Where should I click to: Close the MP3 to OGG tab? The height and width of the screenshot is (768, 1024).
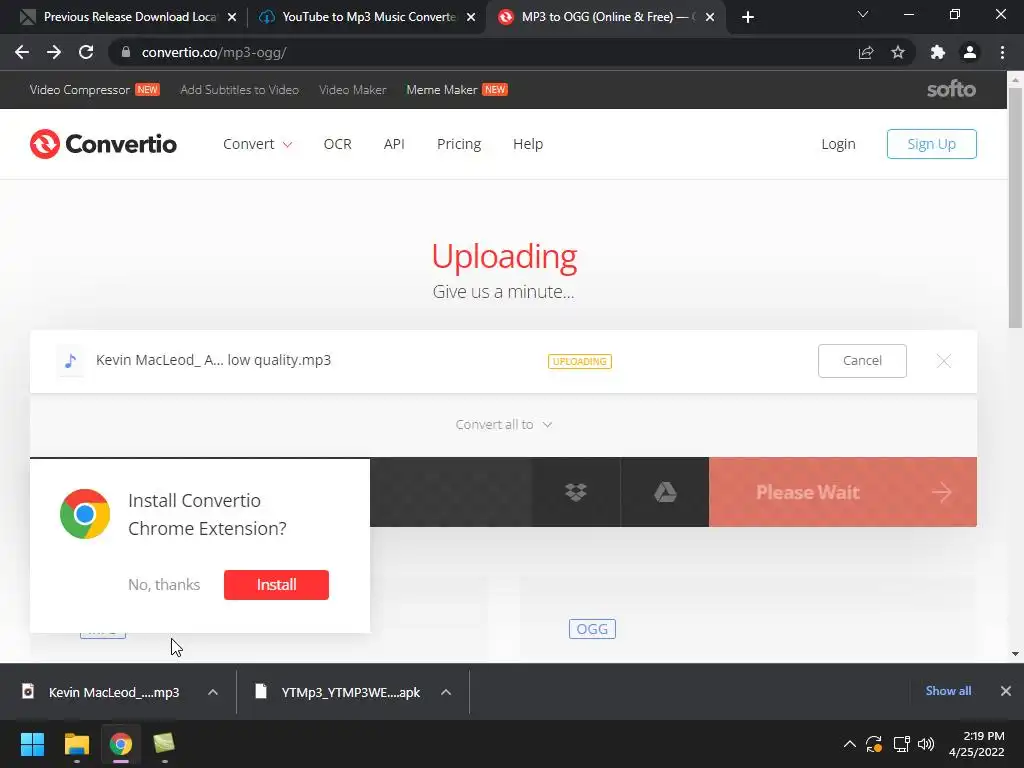[710, 17]
